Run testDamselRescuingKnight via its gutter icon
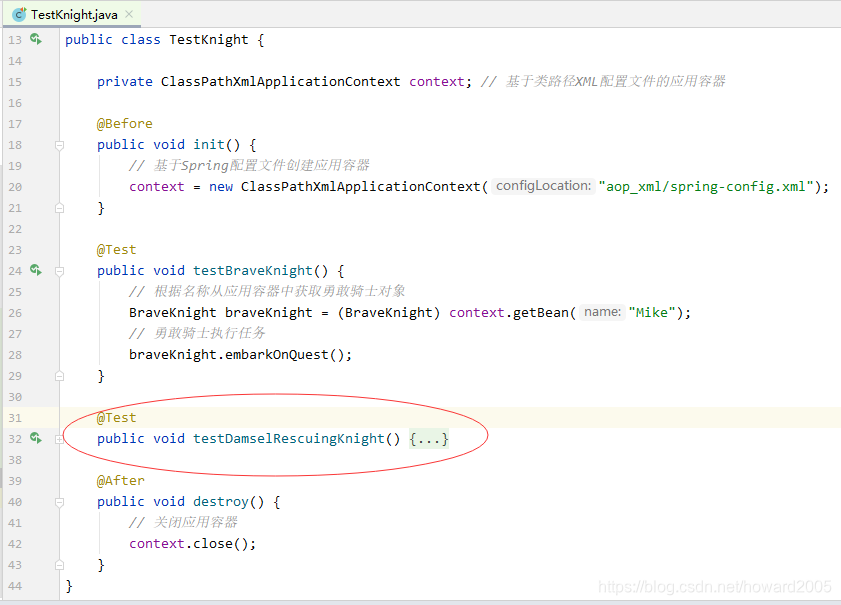The width and height of the screenshot is (841, 605). (x=36, y=438)
